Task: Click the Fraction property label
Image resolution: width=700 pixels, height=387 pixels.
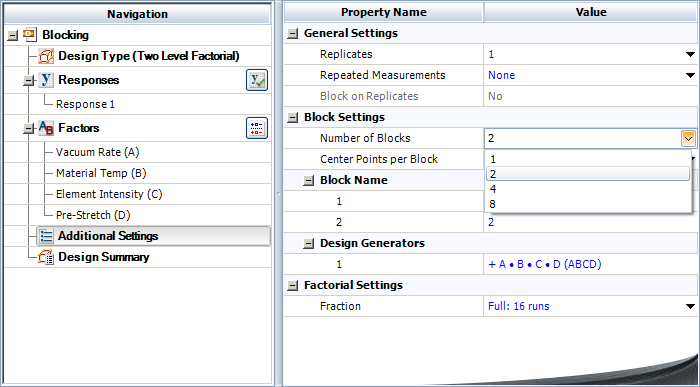Action: tap(340, 306)
